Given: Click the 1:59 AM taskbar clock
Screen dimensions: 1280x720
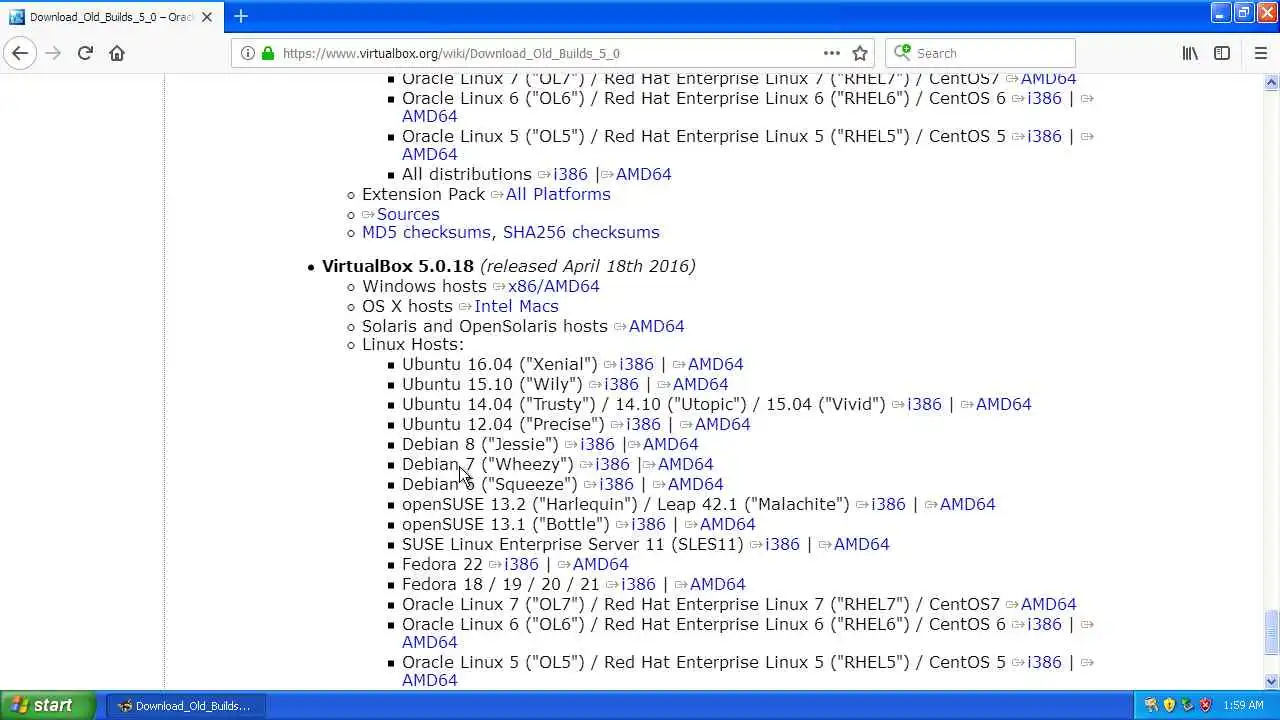Looking at the screenshot, I should (1243, 705).
